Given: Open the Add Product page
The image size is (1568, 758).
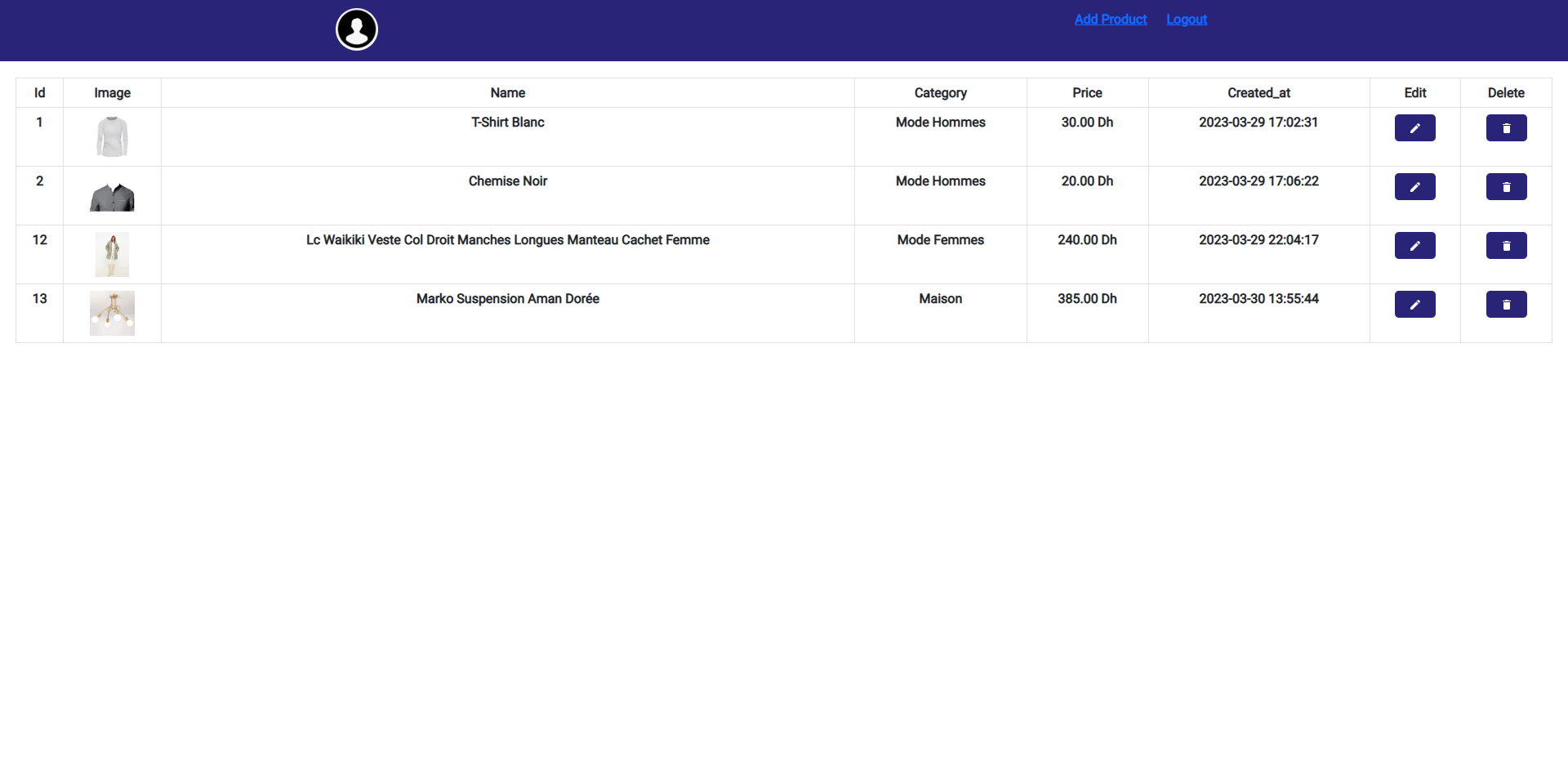Looking at the screenshot, I should [1110, 19].
